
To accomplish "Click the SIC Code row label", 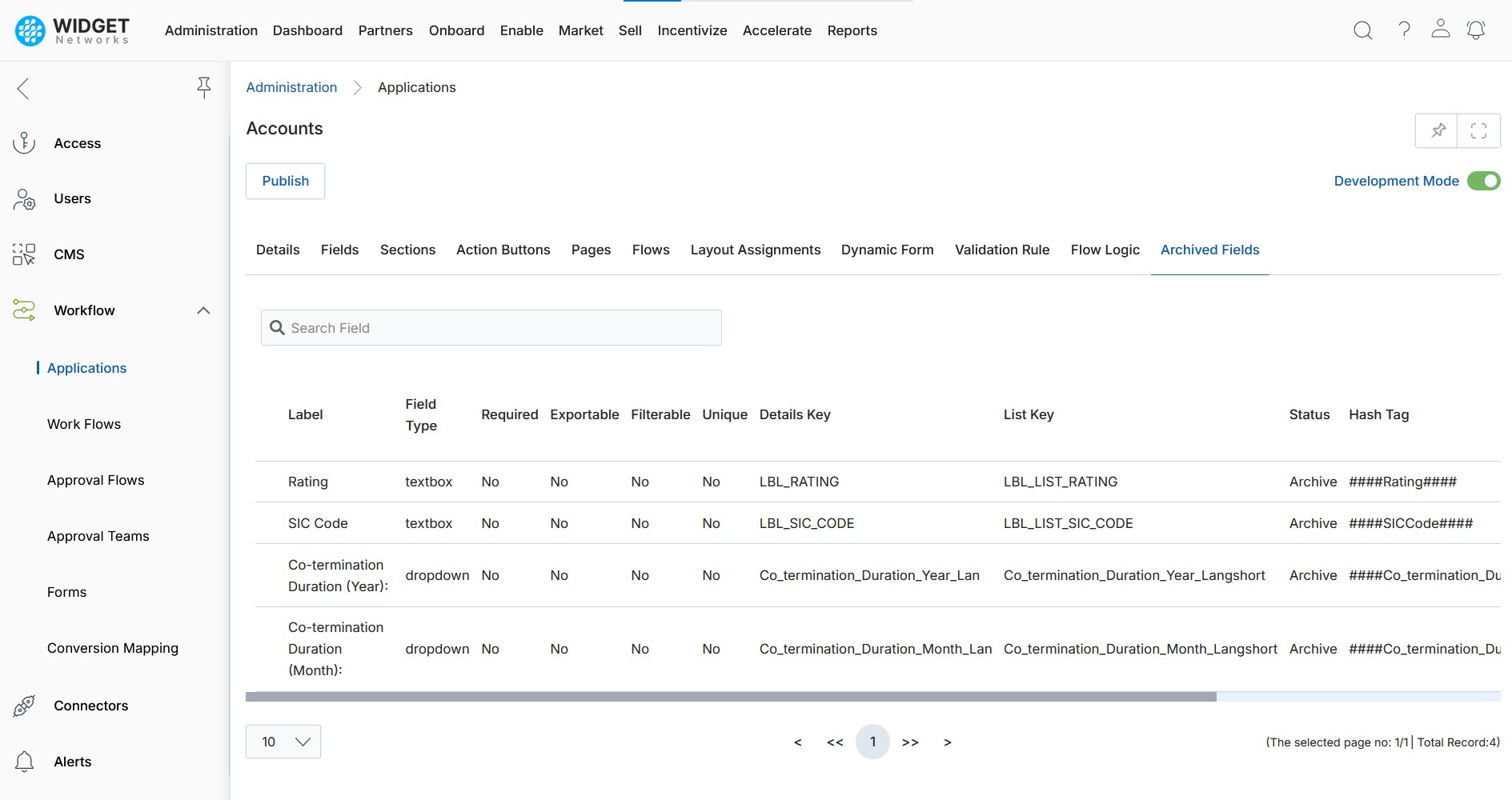I will (318, 523).
